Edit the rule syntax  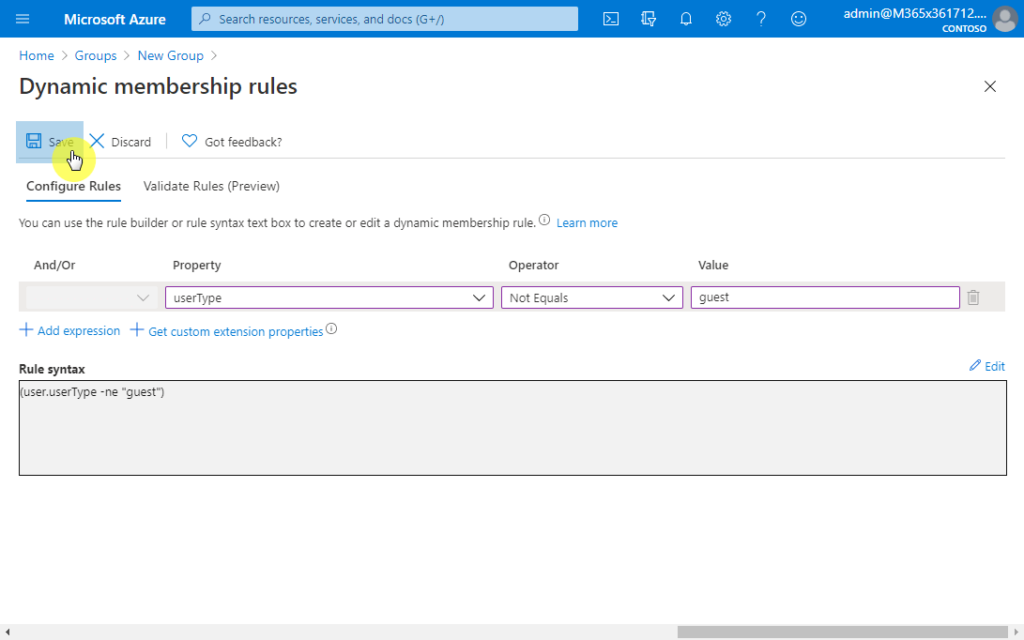987,366
